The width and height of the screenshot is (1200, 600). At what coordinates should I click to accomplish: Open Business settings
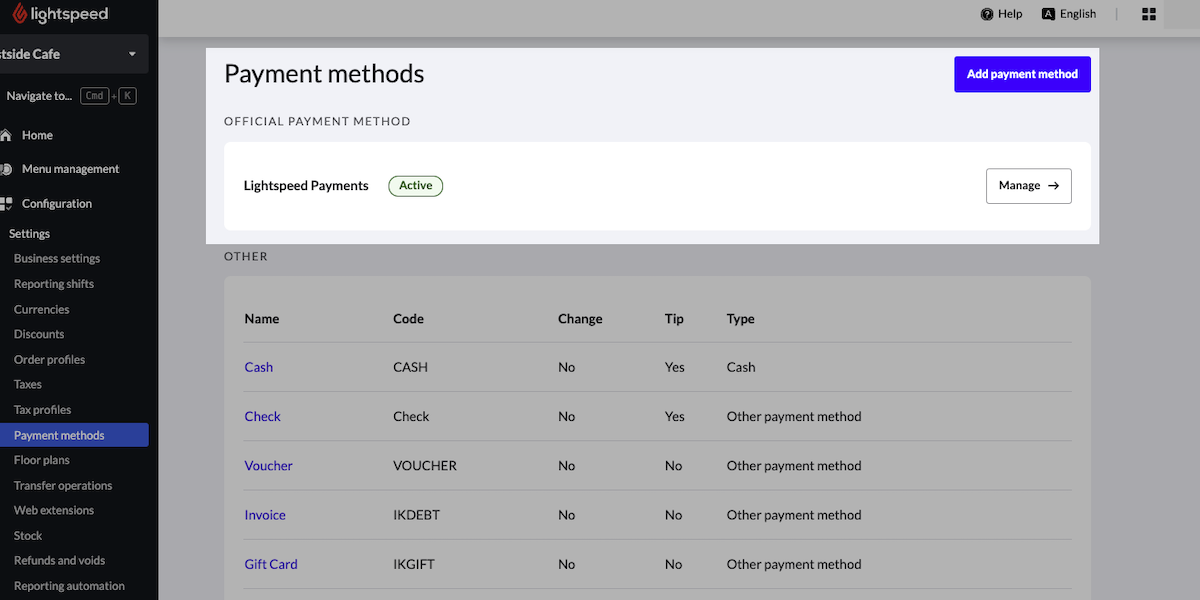(x=57, y=258)
